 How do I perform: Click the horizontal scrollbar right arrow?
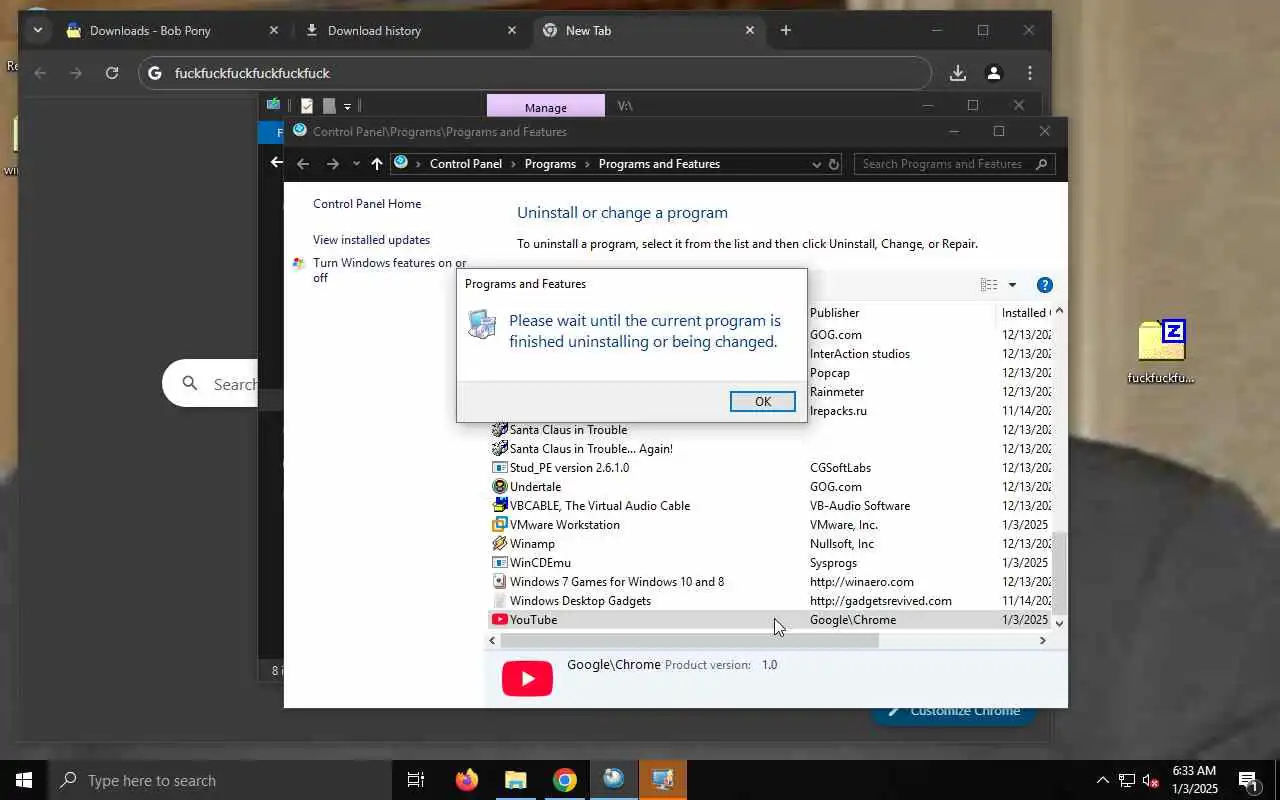pos(1043,640)
